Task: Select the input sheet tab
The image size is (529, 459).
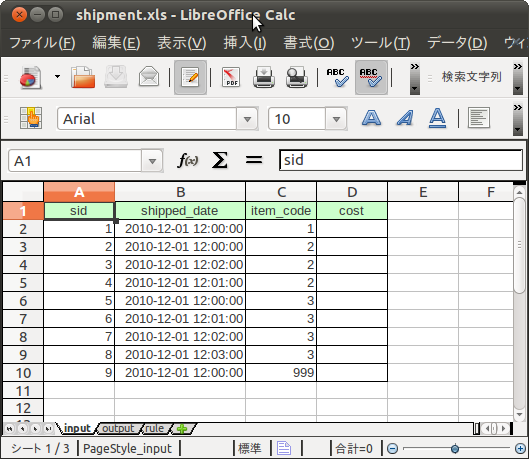Action: [x=77, y=428]
